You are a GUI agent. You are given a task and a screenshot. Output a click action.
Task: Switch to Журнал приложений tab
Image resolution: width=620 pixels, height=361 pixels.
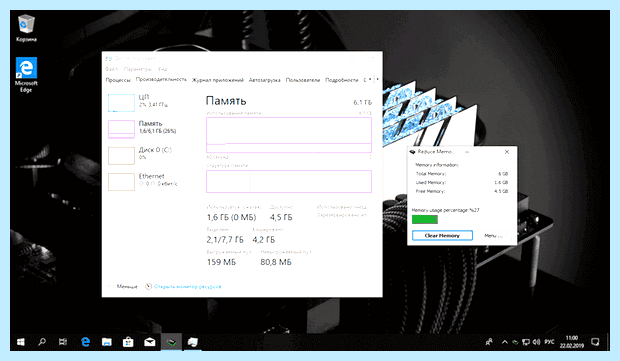pos(217,80)
